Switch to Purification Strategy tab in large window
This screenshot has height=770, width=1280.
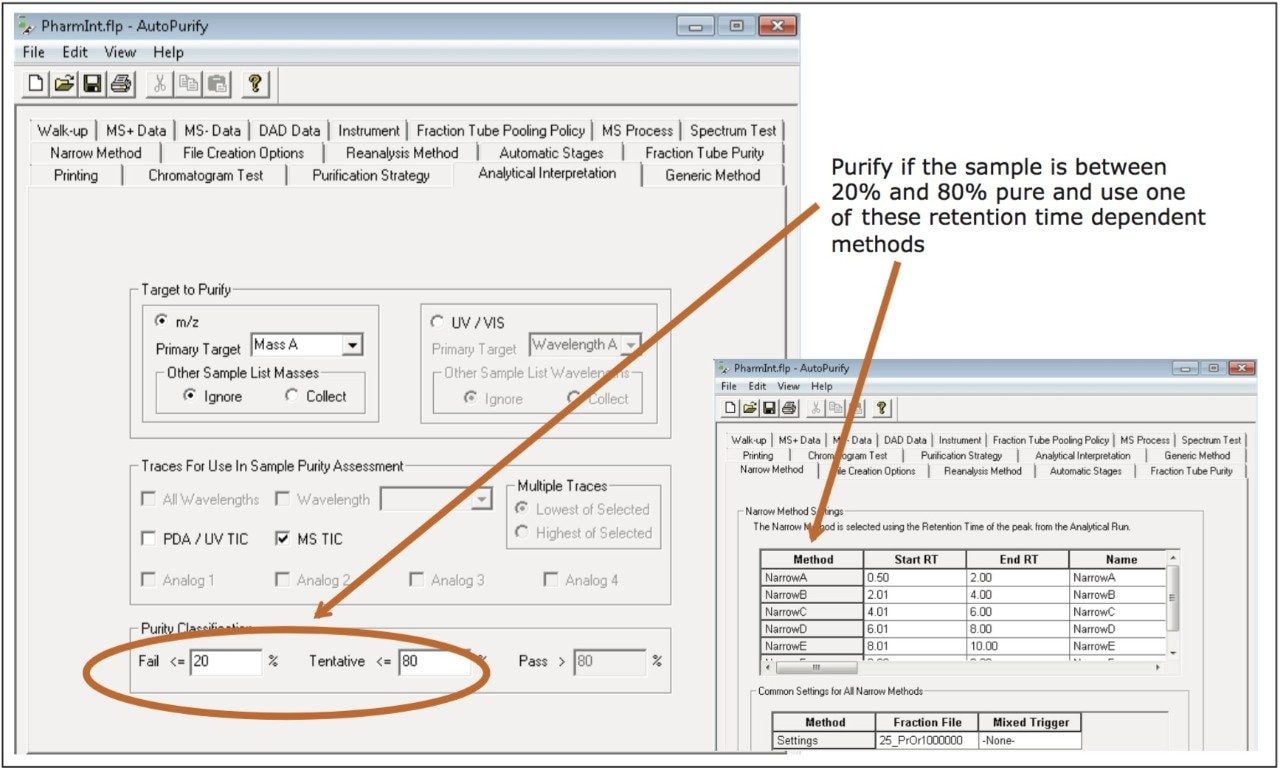371,176
